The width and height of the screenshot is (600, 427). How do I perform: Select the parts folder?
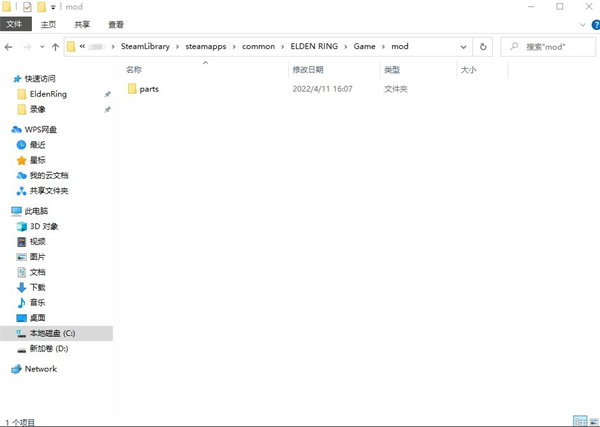[149, 89]
